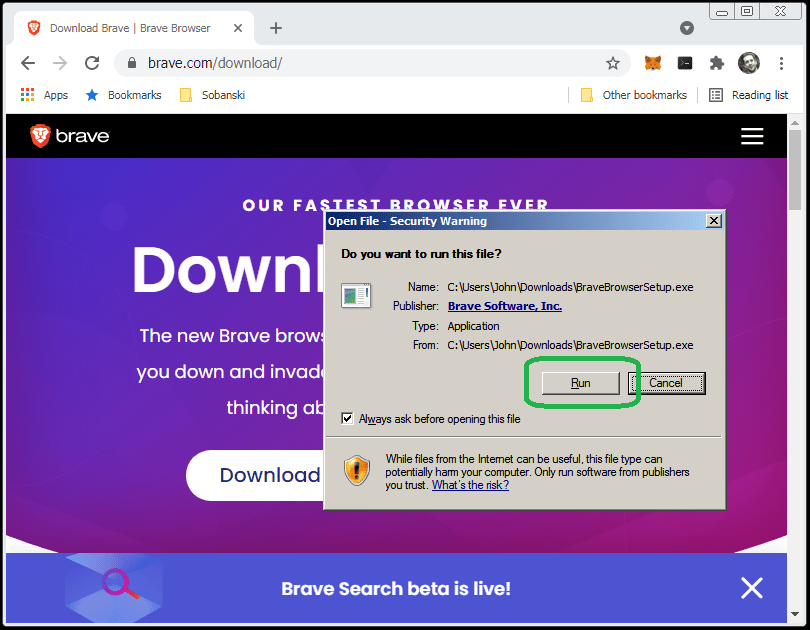Click the padlock site info icon

click(132, 63)
